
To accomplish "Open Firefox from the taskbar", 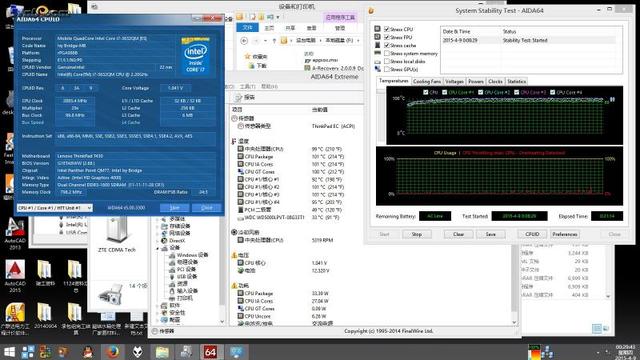I will (x=112, y=352).
